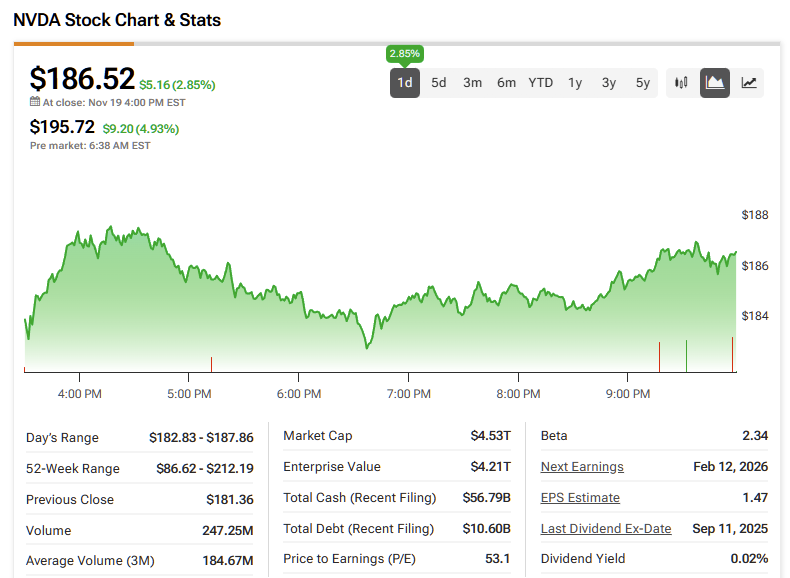
Task: Select the area chart view icon
Action: [x=715, y=83]
